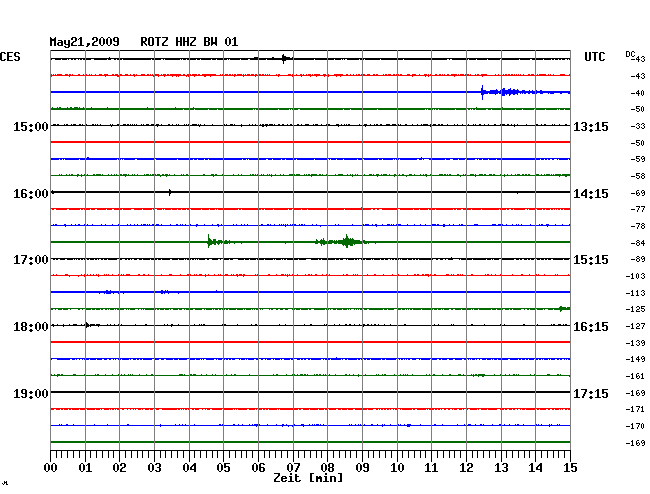
Task: Click the 13:15 UTC time label
Action: (591, 126)
